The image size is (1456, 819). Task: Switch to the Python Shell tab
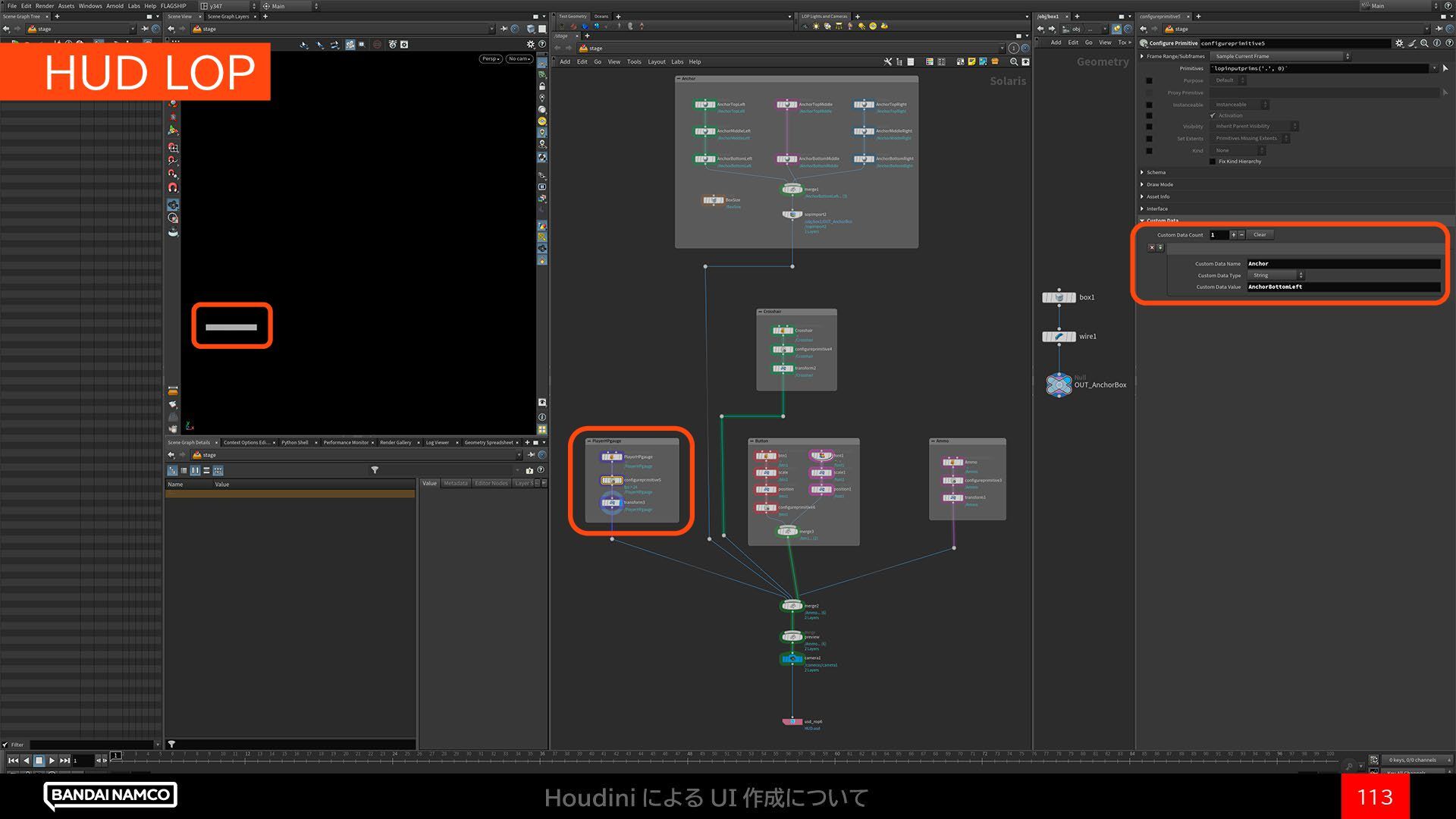pyautogui.click(x=294, y=442)
